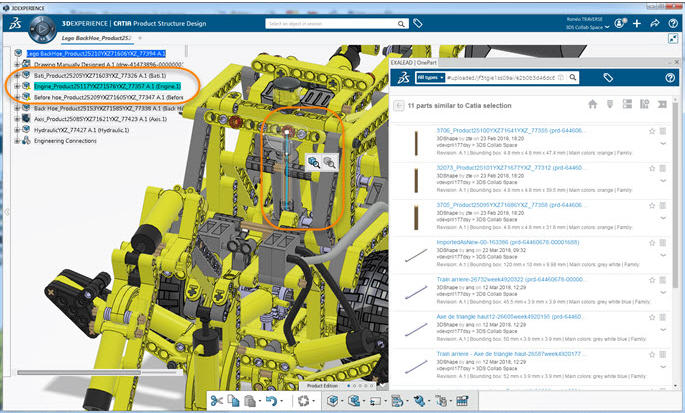The width and height of the screenshot is (685, 413).
Task: Open the All types dropdown
Action: coord(430,78)
